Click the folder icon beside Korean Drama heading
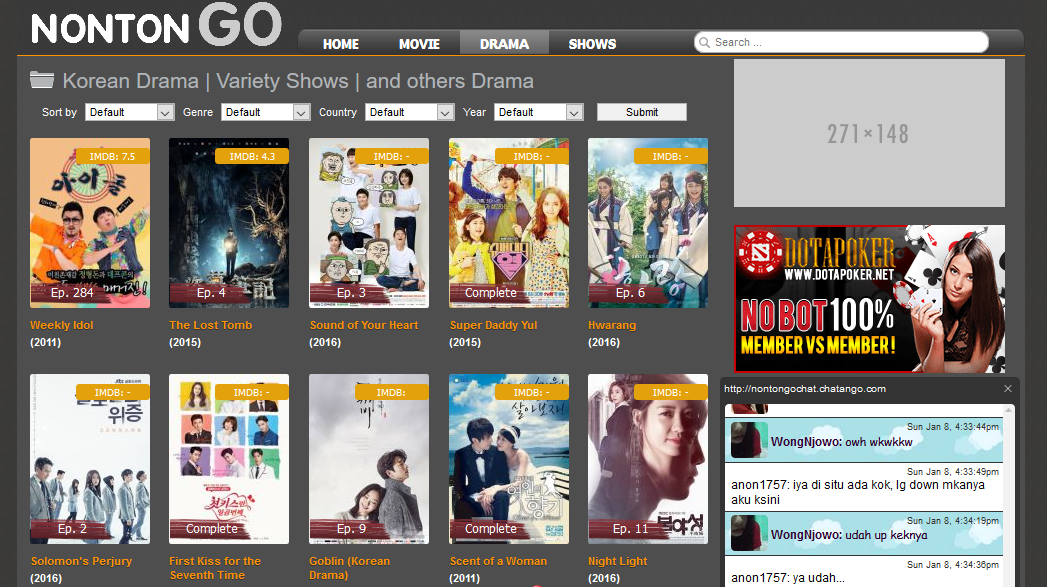This screenshot has width=1047, height=587. [x=41, y=80]
